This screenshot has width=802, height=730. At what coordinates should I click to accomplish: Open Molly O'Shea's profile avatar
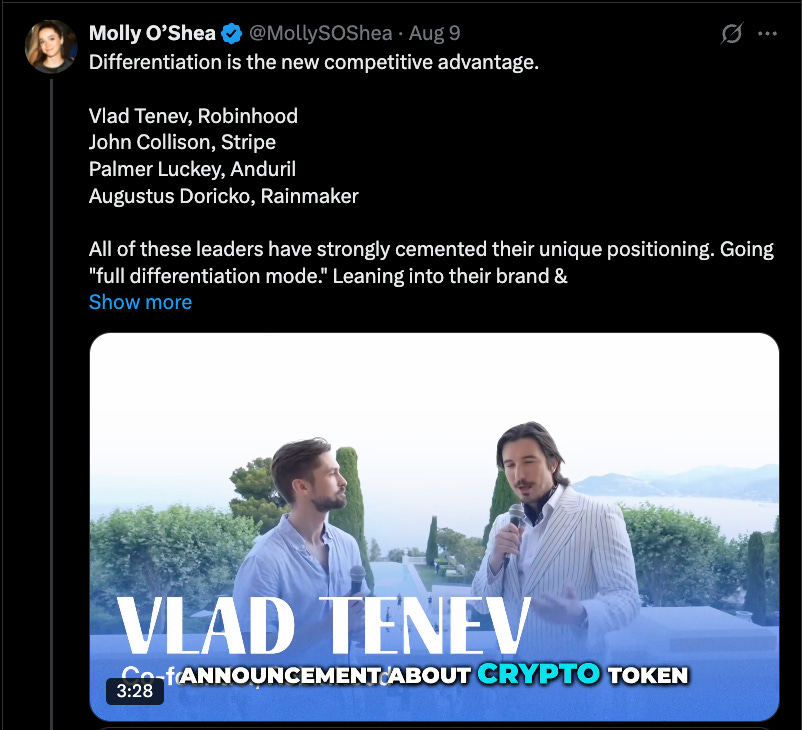[51, 47]
